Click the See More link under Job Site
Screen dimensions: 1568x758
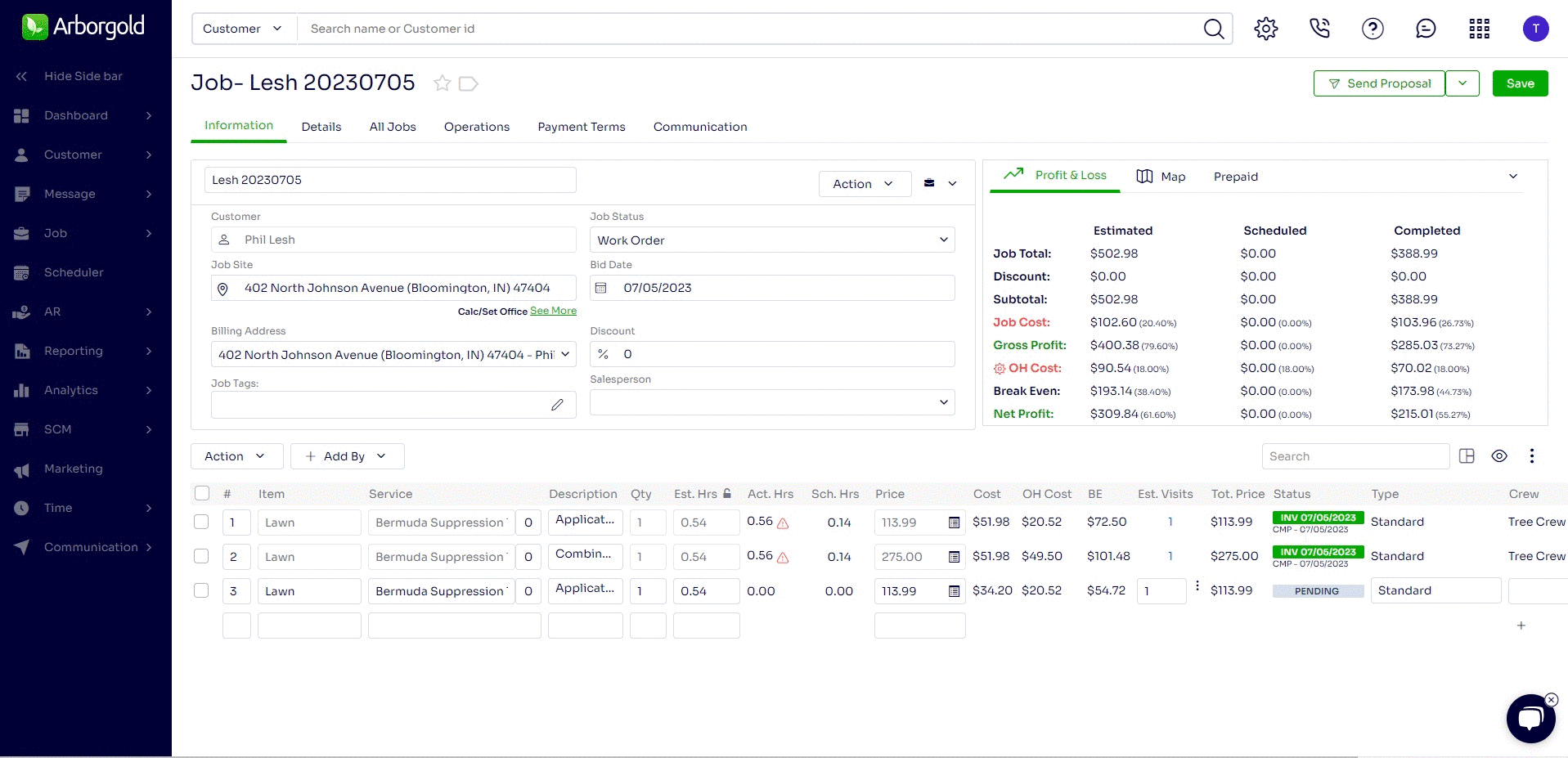(553, 311)
